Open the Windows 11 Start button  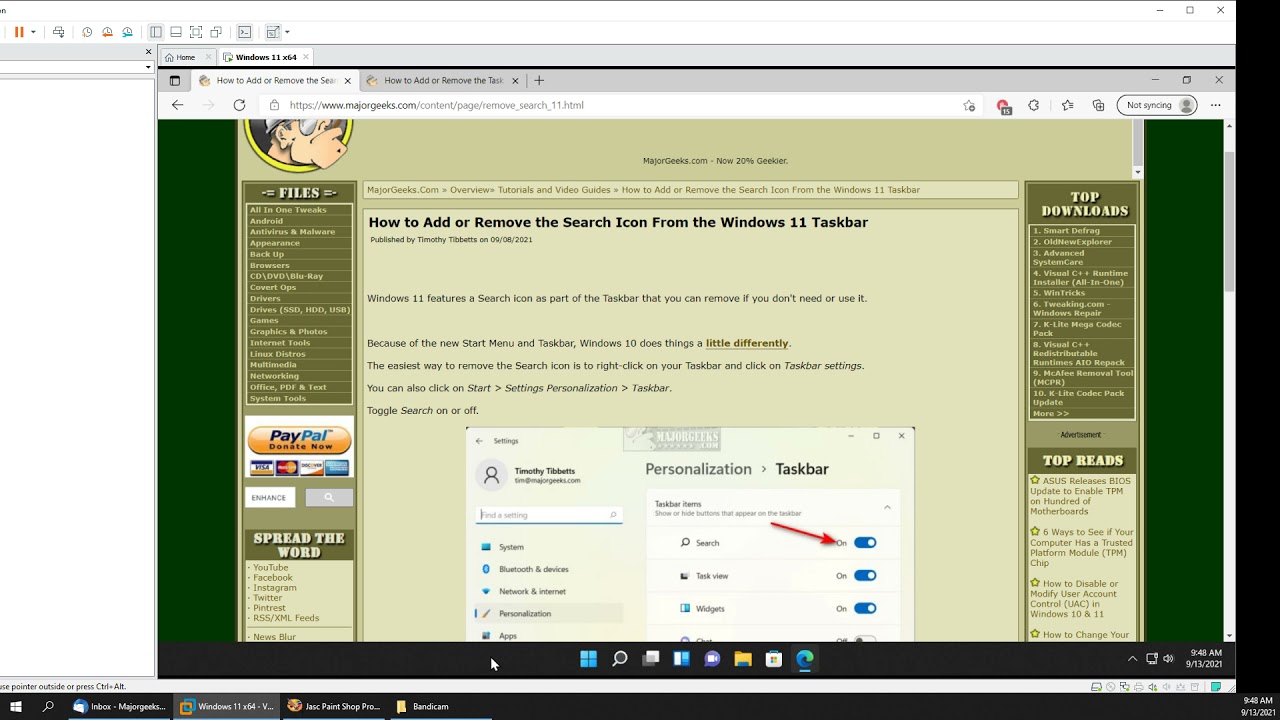tap(588, 659)
